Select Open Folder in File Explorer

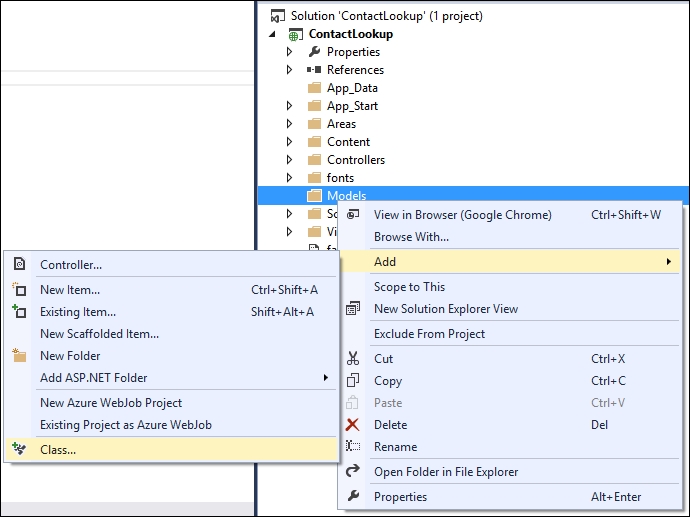446,472
